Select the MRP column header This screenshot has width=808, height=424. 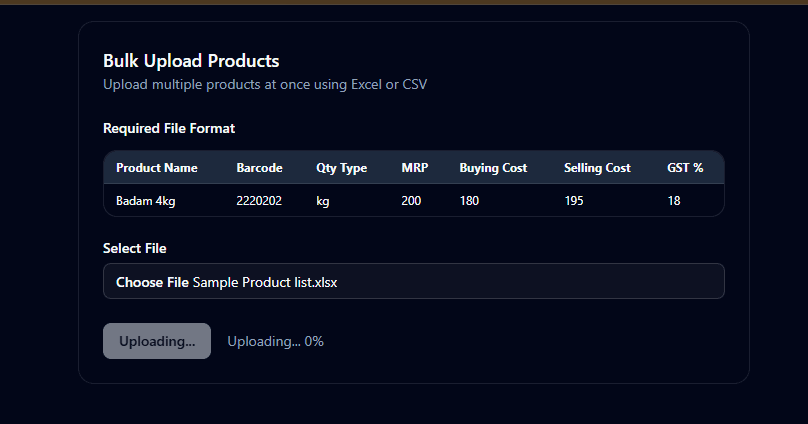point(414,168)
